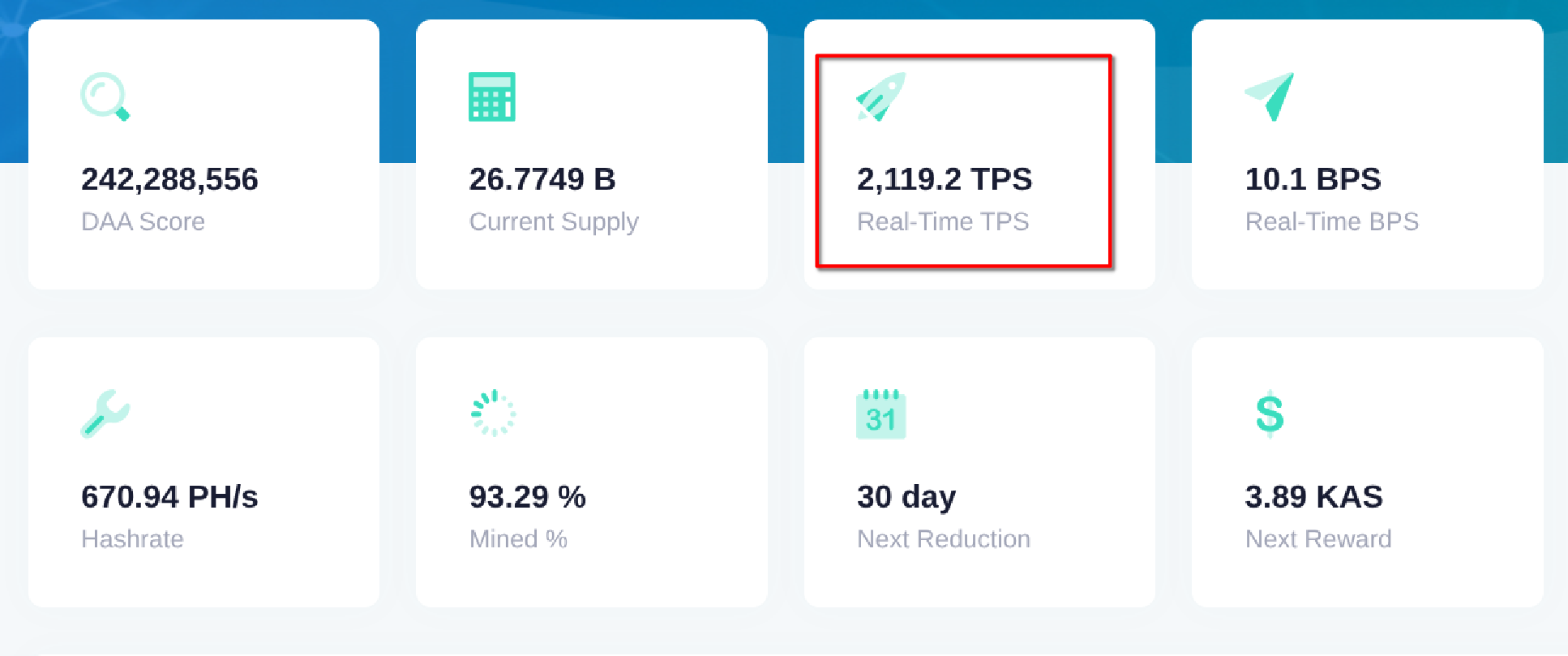This screenshot has width=1568, height=656.
Task: Click the dollar sign Next Reward icon
Action: coord(1269,414)
